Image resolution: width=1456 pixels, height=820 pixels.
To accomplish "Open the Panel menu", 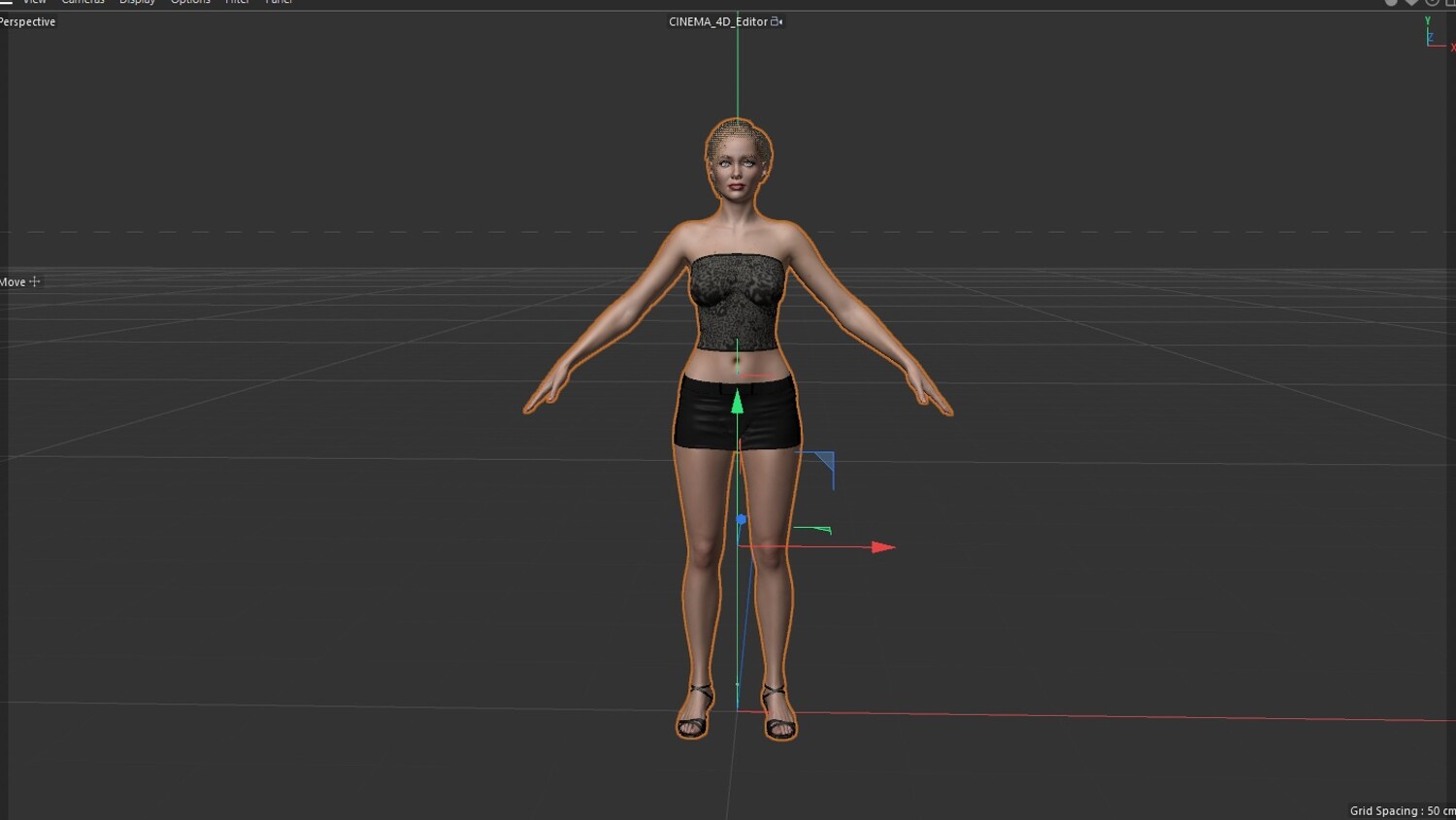I will [x=280, y=3].
